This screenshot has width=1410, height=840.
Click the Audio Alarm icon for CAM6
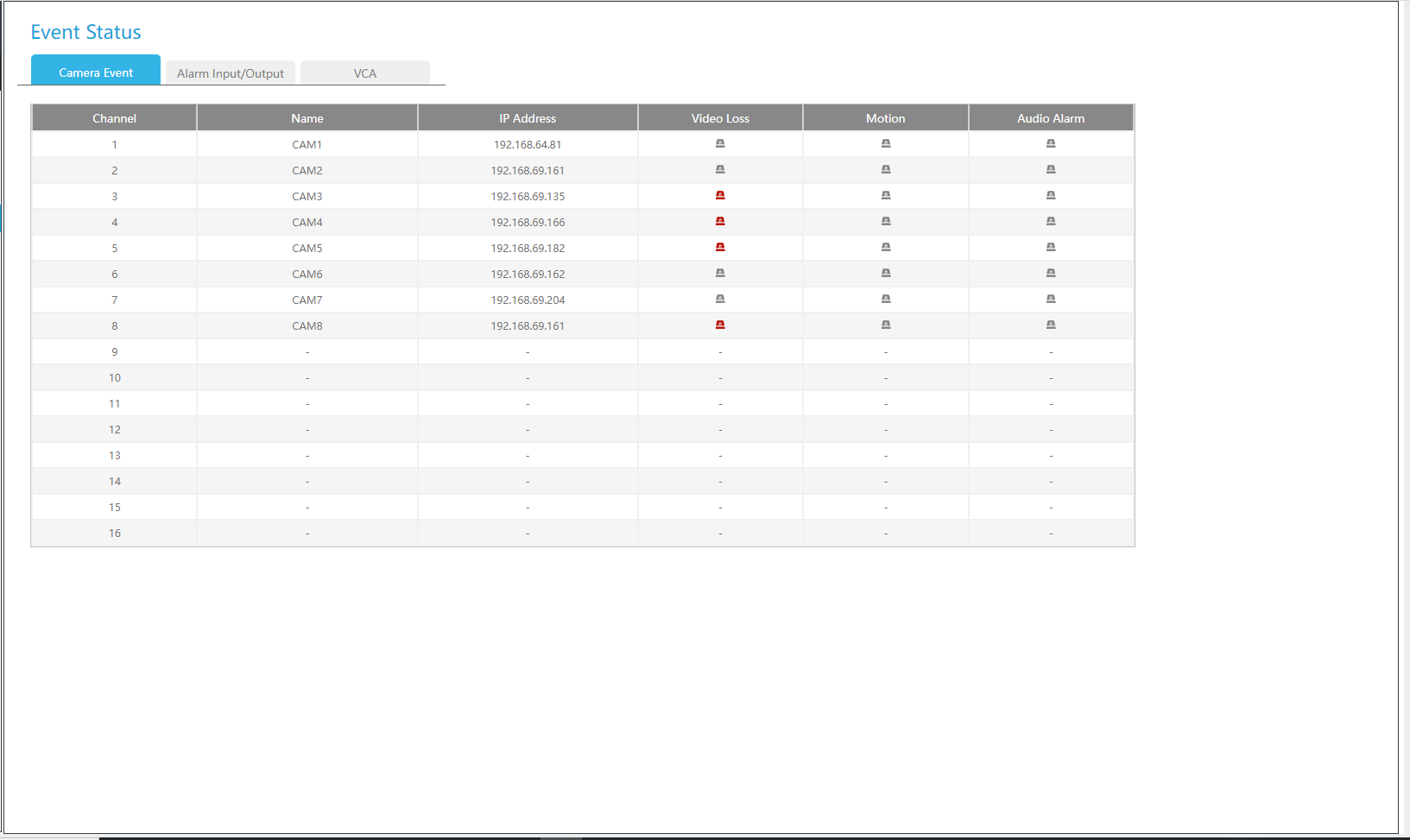click(1051, 274)
